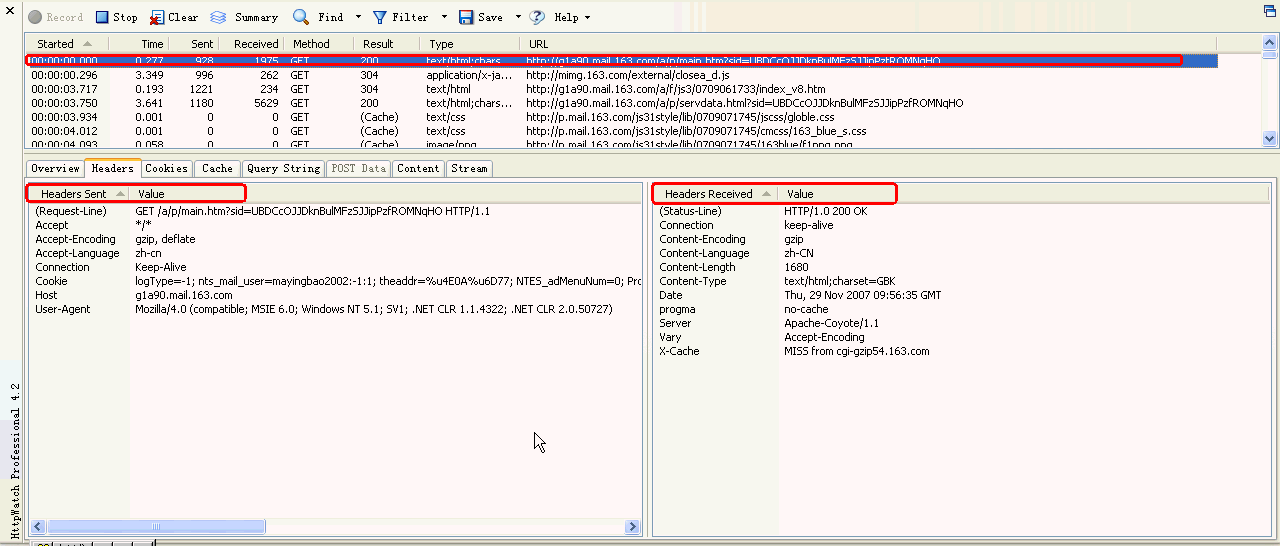Viewport: 1280px width, 546px height.
Task: Click the Find magnifier icon
Action: 301,17
